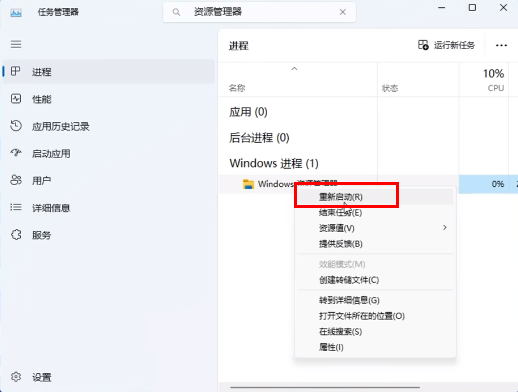Click the Task Manager app icon in title bar
The width and height of the screenshot is (518, 392).
point(16,13)
